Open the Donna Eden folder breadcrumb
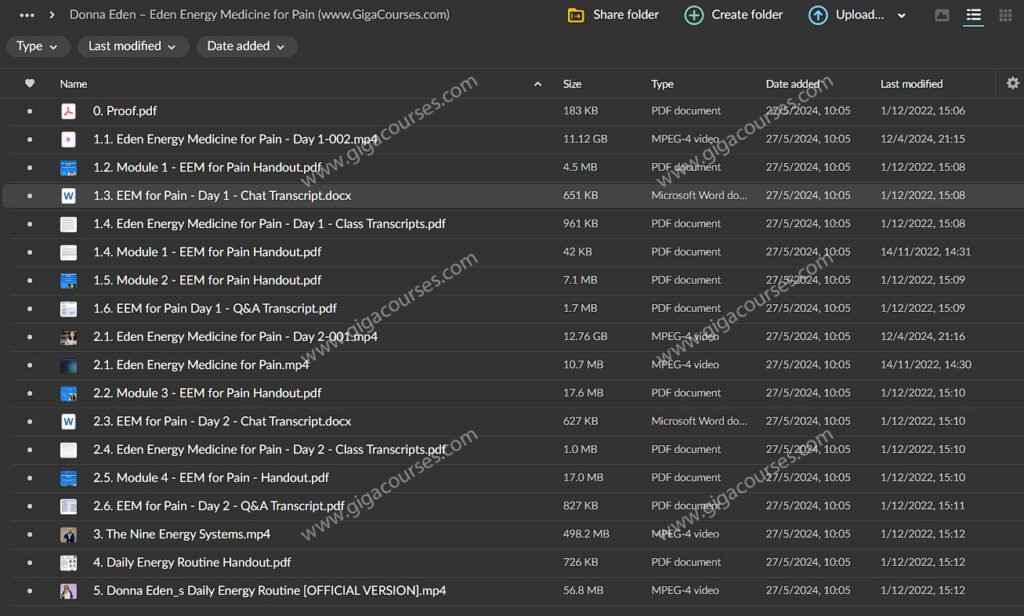Viewport: 1024px width, 616px height. point(259,14)
